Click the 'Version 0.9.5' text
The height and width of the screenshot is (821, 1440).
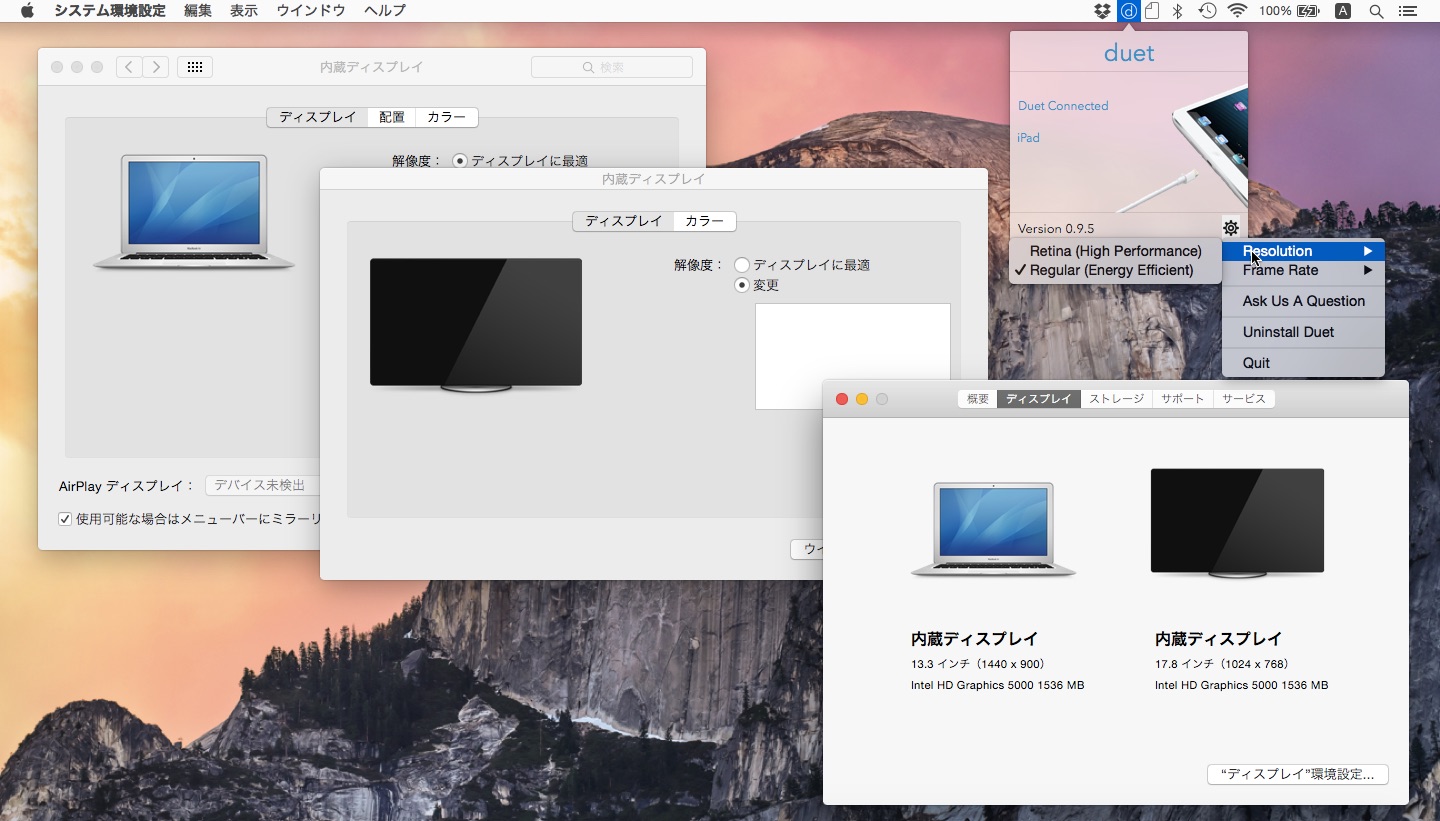(x=1056, y=229)
